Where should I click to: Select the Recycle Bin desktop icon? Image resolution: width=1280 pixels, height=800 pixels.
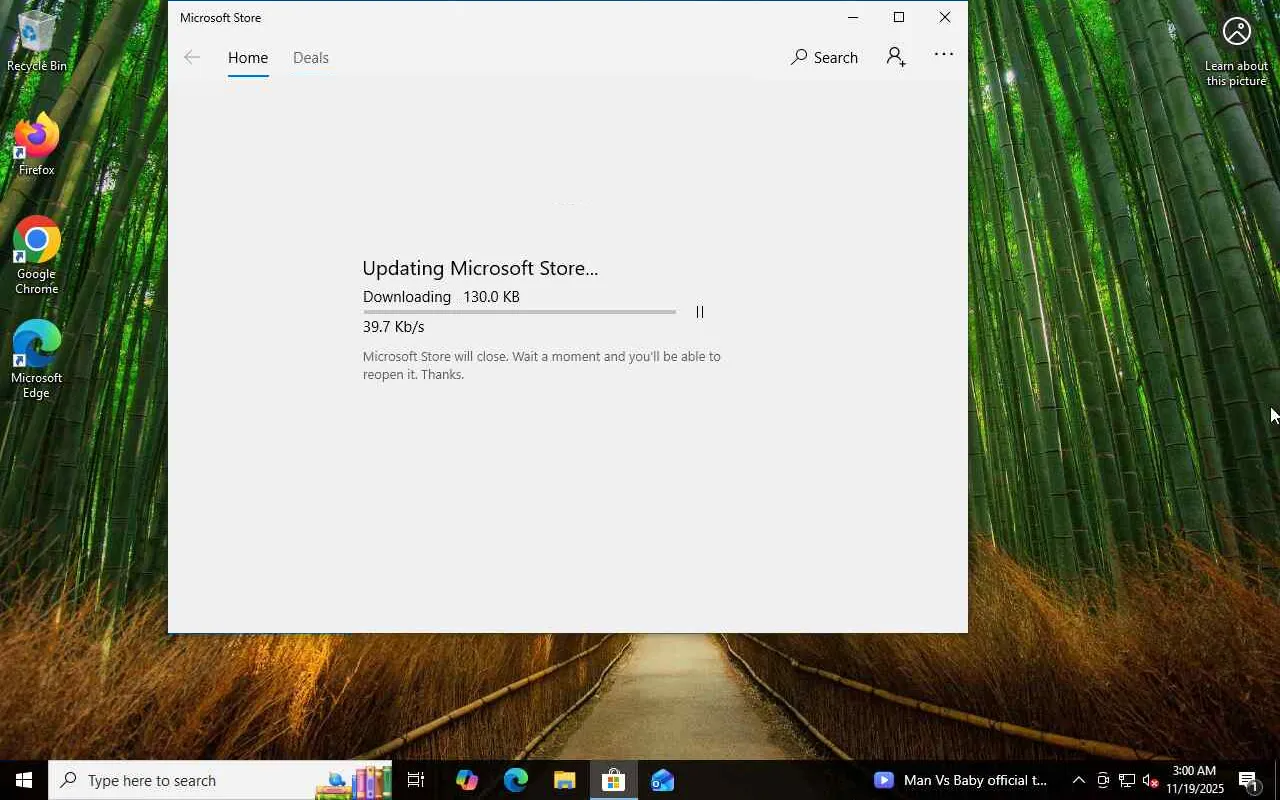click(37, 41)
